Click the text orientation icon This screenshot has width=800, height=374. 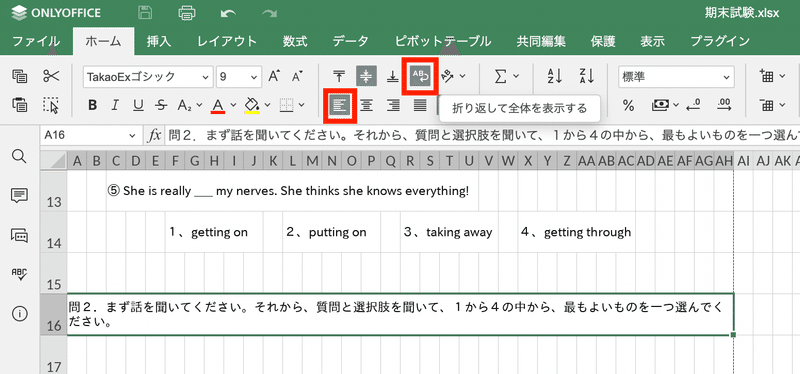click(x=447, y=77)
